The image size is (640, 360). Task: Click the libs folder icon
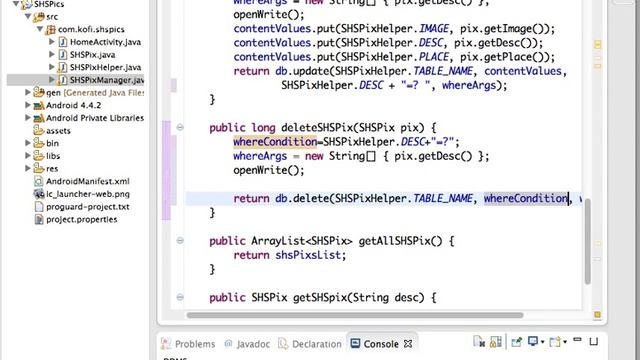pyautogui.click(x=39, y=156)
